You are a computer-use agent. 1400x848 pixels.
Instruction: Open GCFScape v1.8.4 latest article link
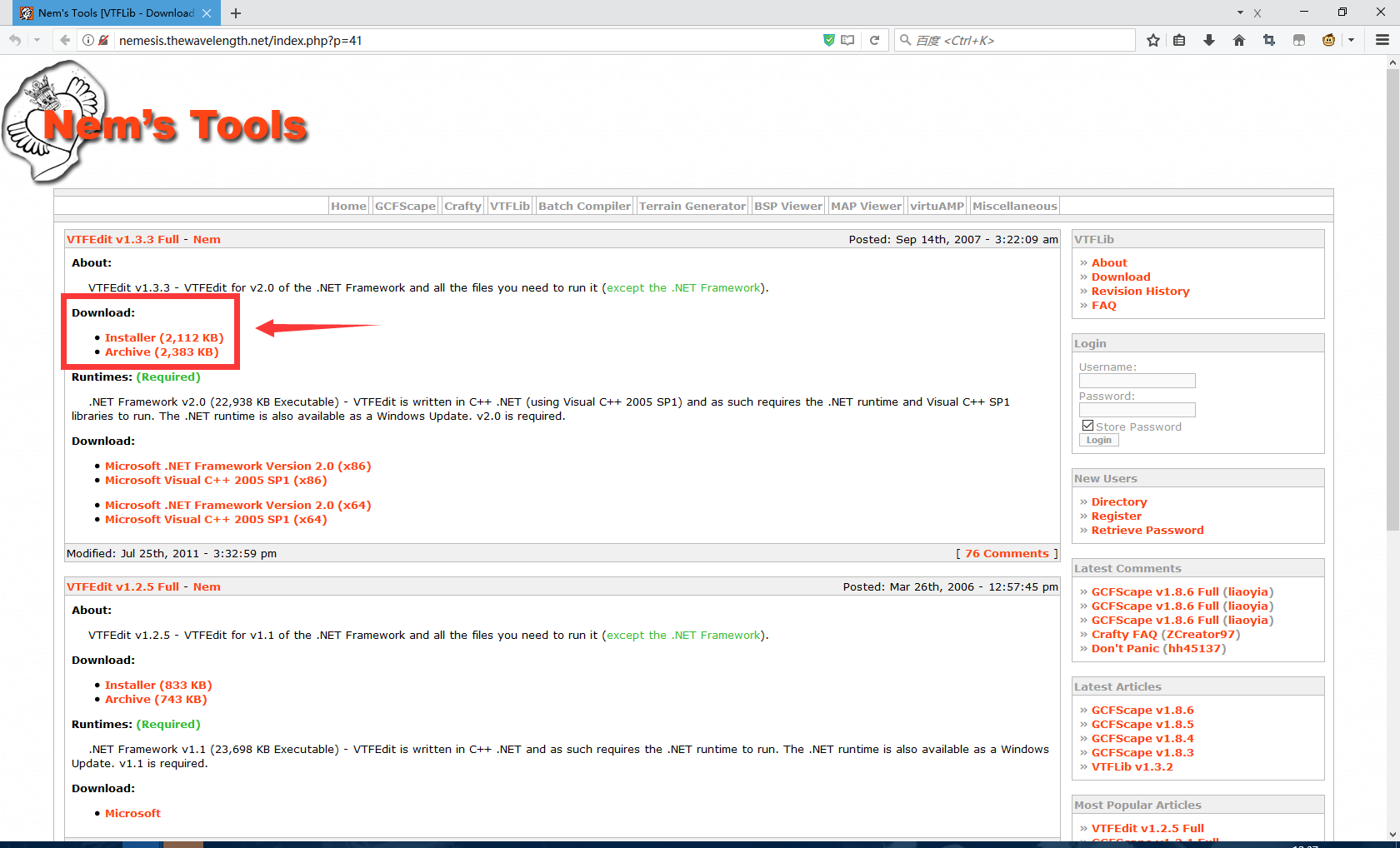click(1142, 738)
